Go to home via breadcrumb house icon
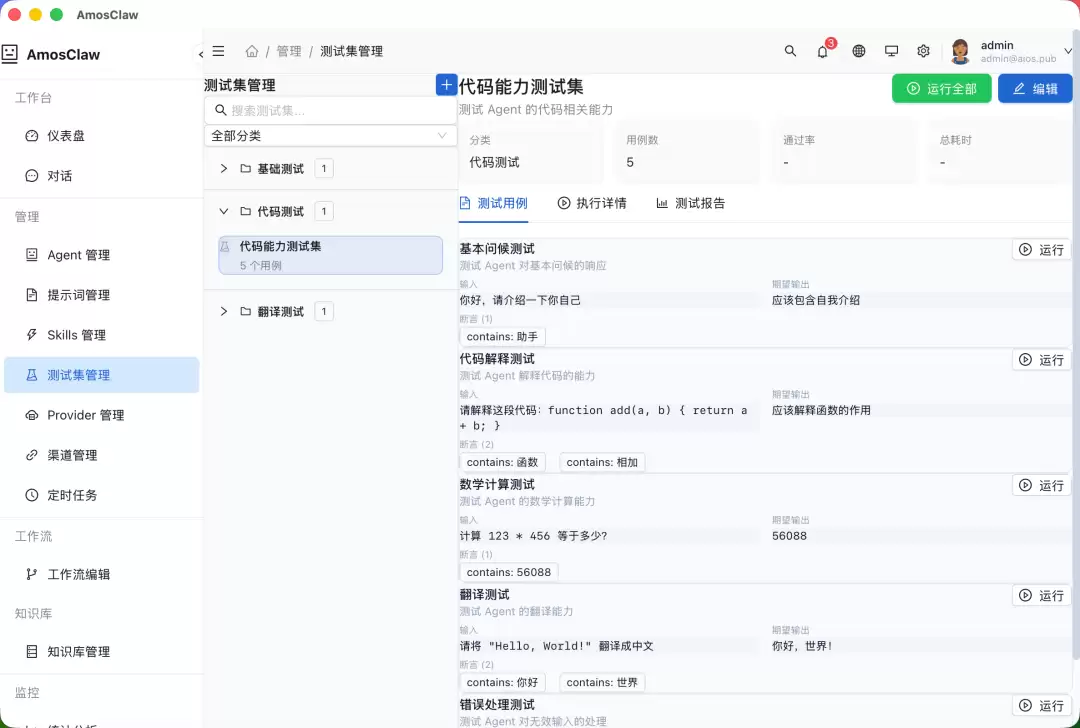The width and height of the screenshot is (1080, 728). tap(252, 51)
